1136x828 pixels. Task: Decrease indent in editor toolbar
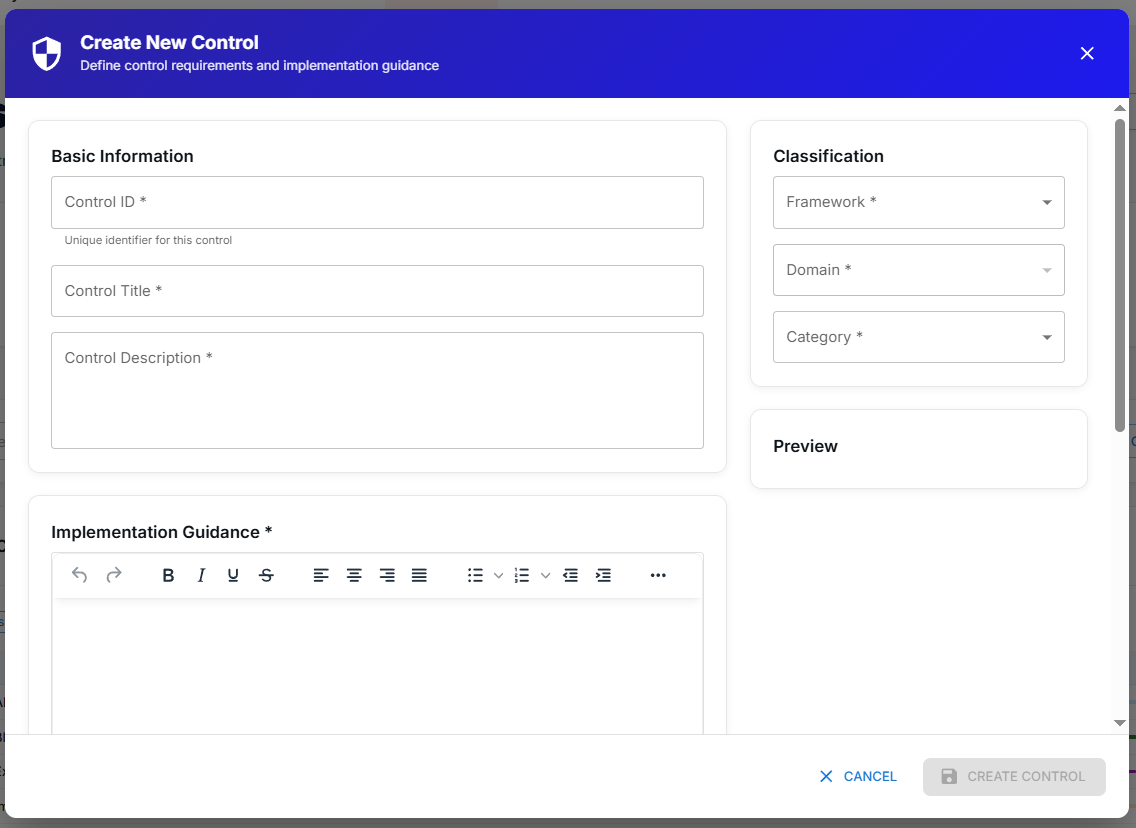pyautogui.click(x=570, y=575)
